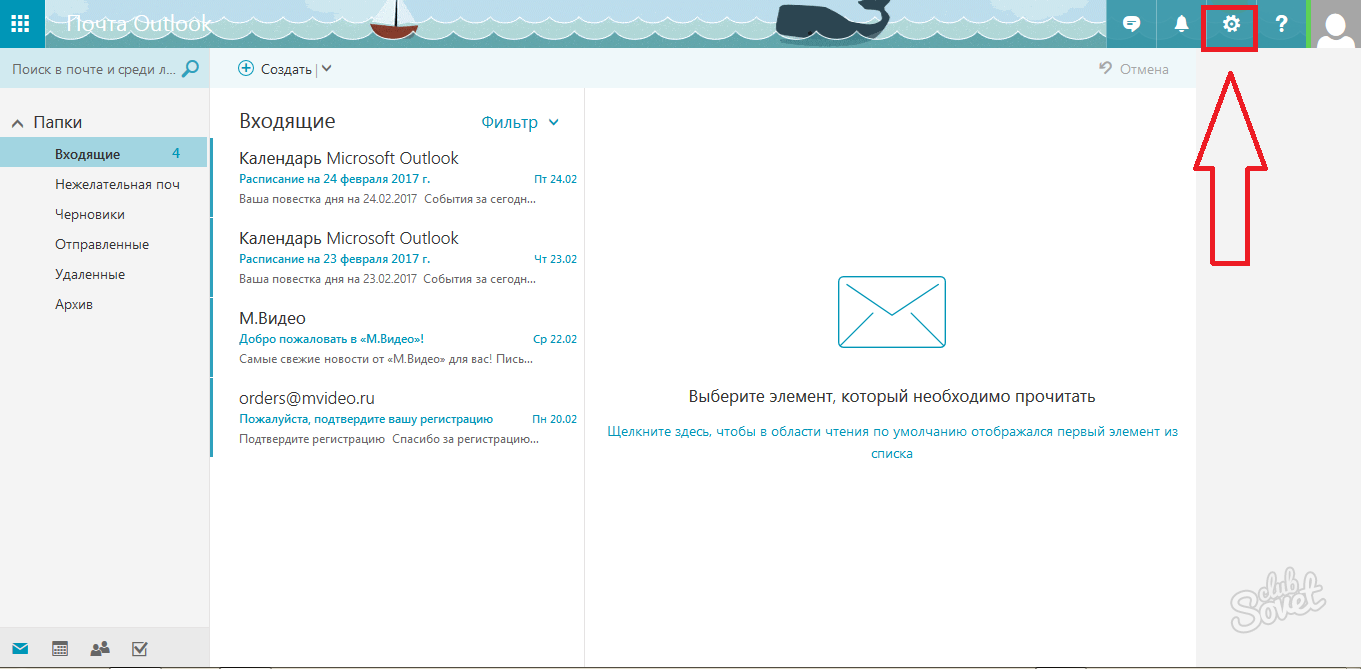1361x669 pixels.
Task: Click the mail search input field
Action: tap(92, 69)
